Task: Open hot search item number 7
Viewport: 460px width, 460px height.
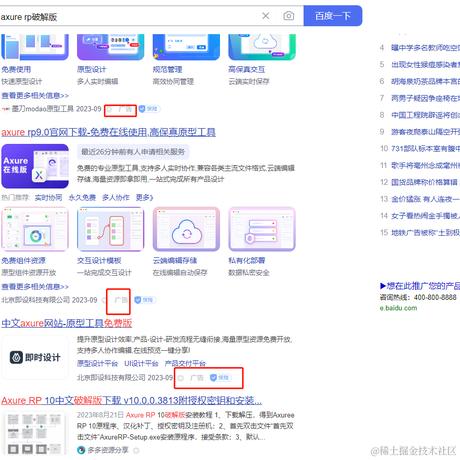Action: tap(425, 98)
